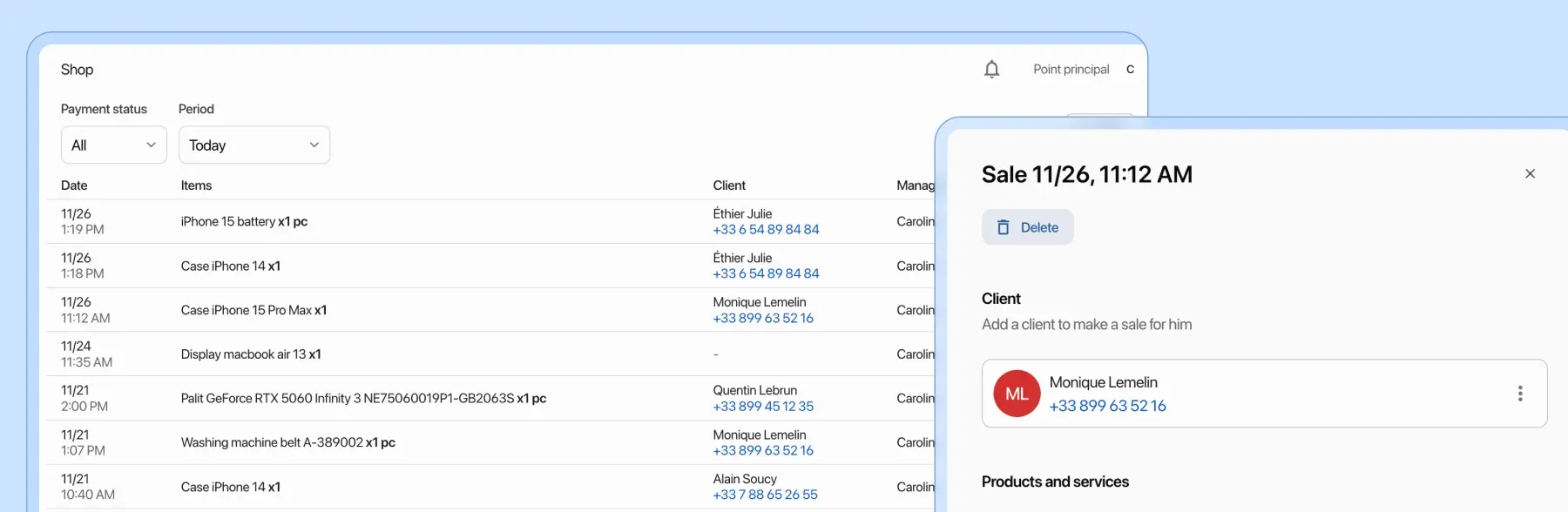1568x512 pixels.
Task: Click Point principal location label
Action: tap(1071, 69)
